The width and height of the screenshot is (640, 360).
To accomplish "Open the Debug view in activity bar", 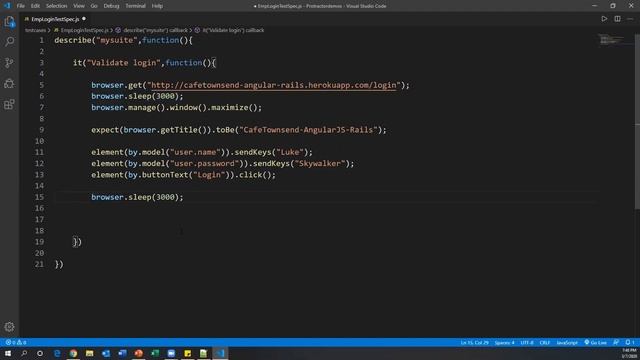I will pos(9,84).
